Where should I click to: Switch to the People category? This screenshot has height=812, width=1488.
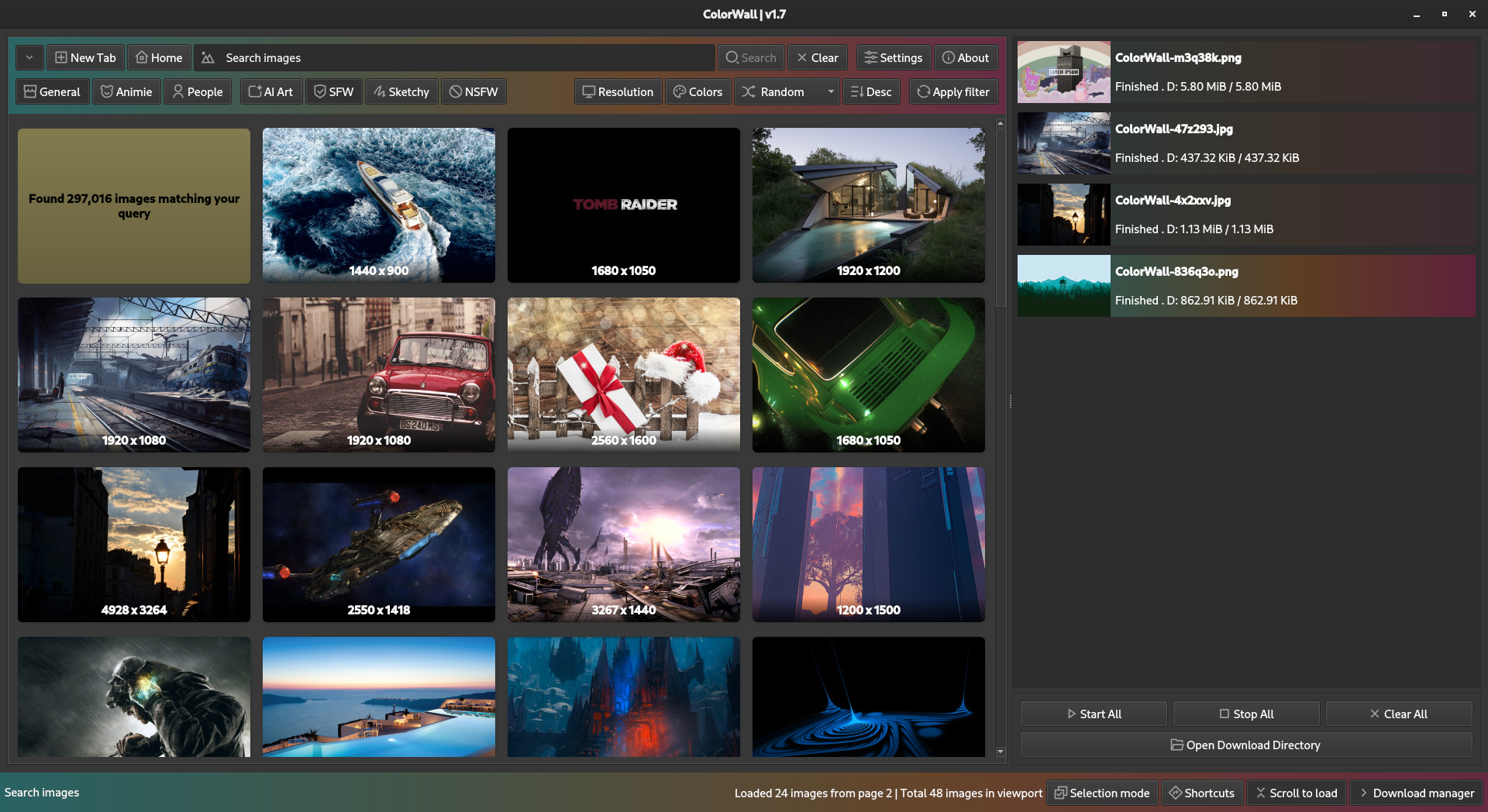[x=198, y=91]
